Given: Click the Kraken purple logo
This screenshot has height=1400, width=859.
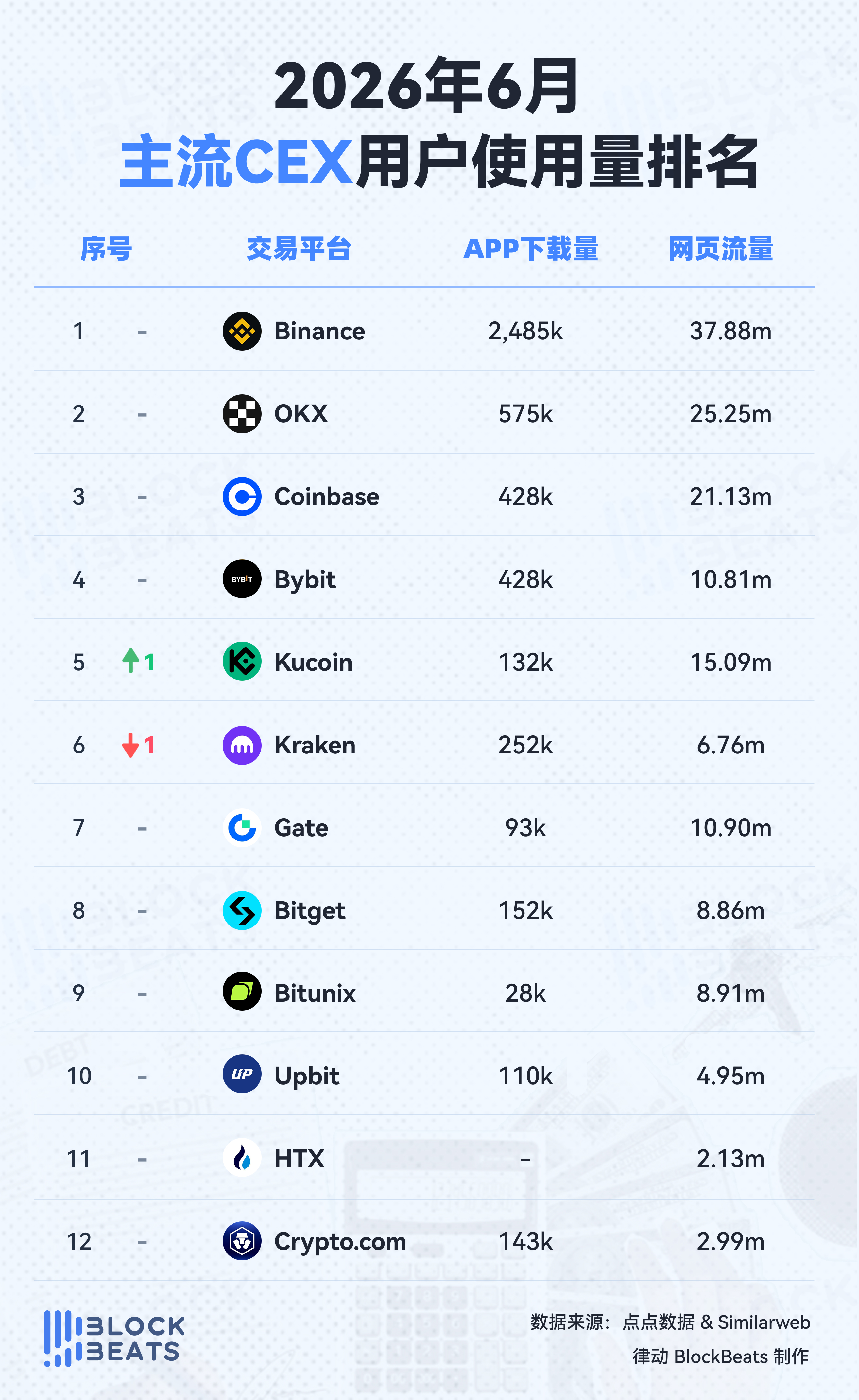Looking at the screenshot, I should [242, 745].
